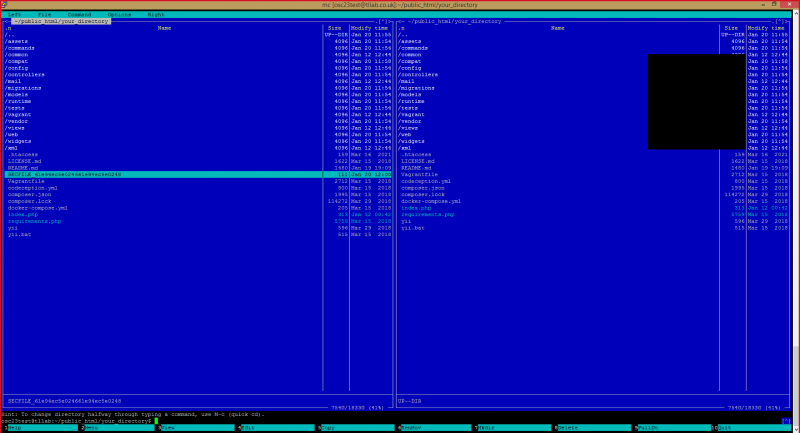Select index.php in the left panel
Viewport: 800px width, 433px height.
pyautogui.click(x=22, y=214)
